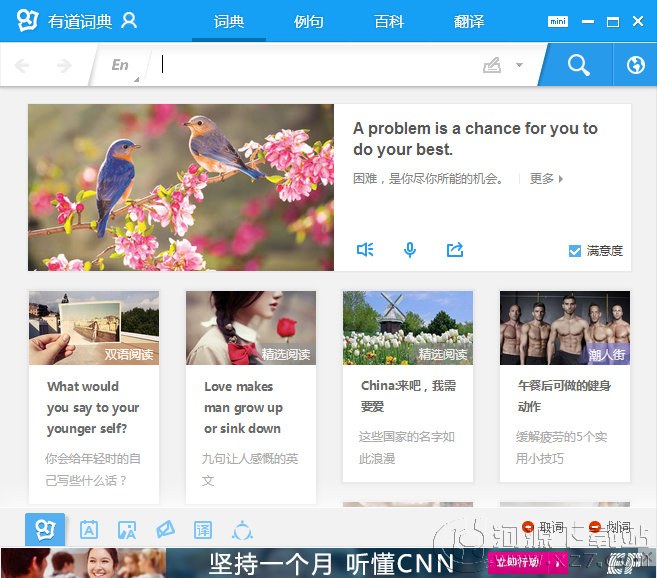Open the En language selector dropdown

pyautogui.click(x=122, y=65)
